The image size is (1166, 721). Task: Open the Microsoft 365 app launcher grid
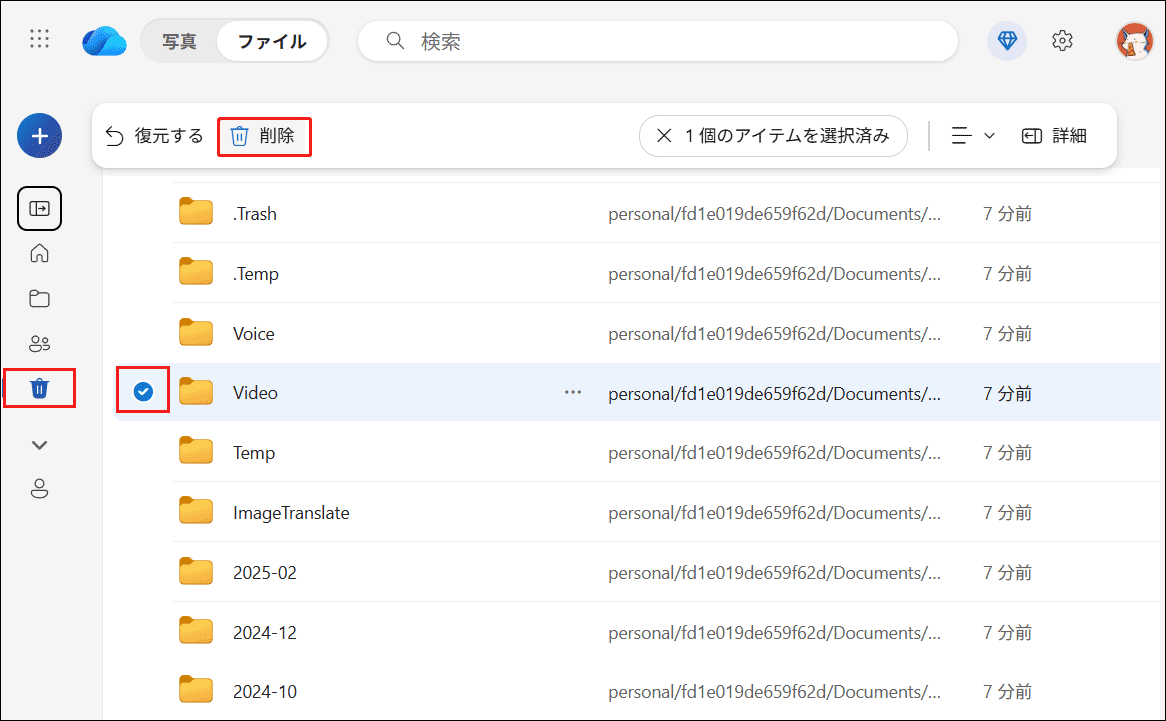(39, 39)
